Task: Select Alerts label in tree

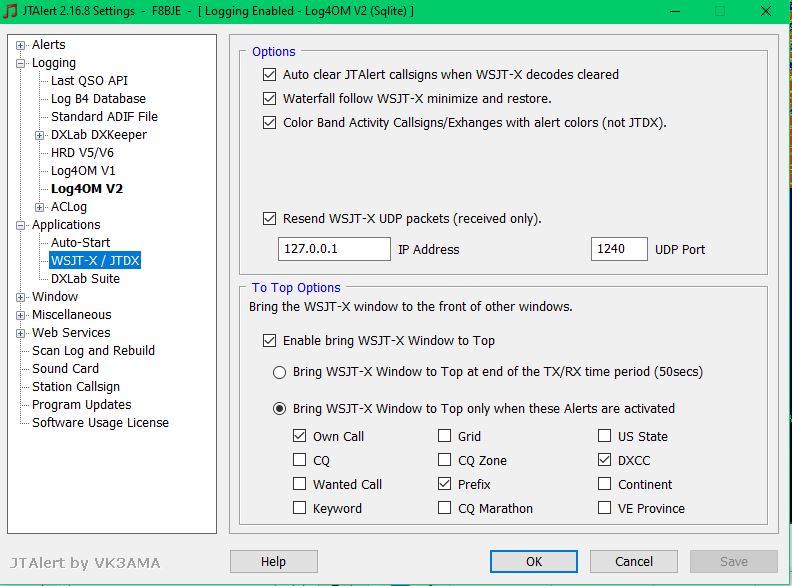Action: (48, 45)
